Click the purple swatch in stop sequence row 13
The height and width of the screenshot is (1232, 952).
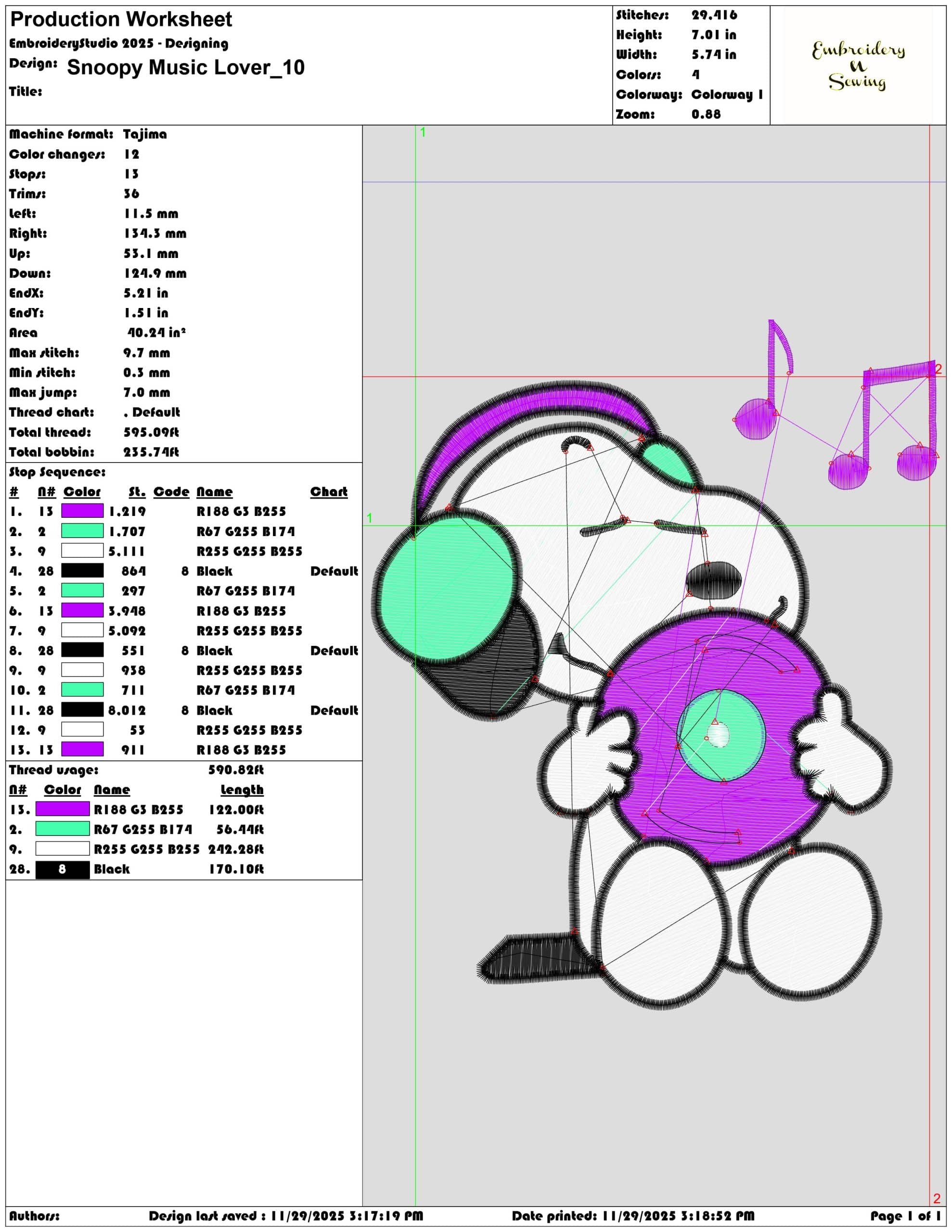82,749
